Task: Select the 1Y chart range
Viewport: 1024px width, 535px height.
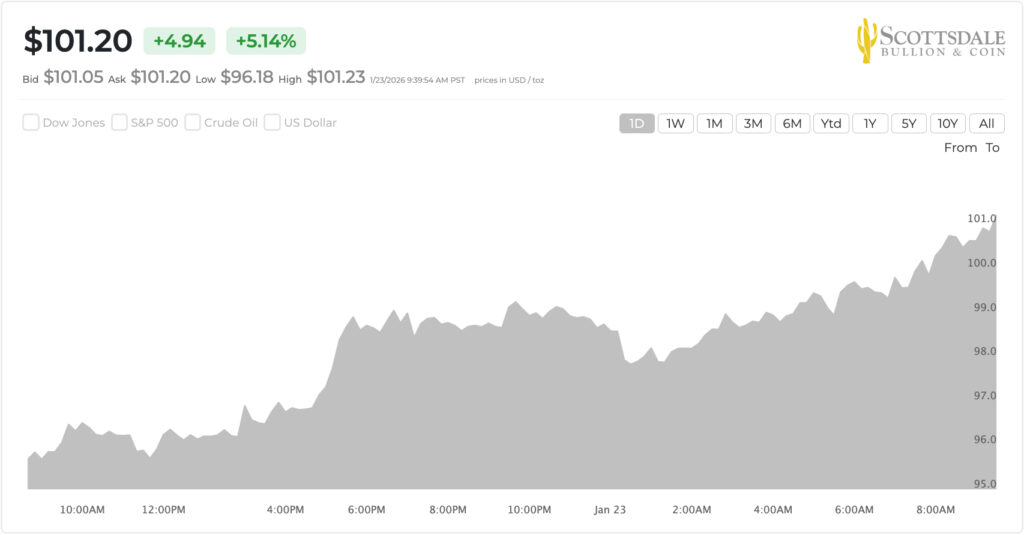Action: [870, 123]
